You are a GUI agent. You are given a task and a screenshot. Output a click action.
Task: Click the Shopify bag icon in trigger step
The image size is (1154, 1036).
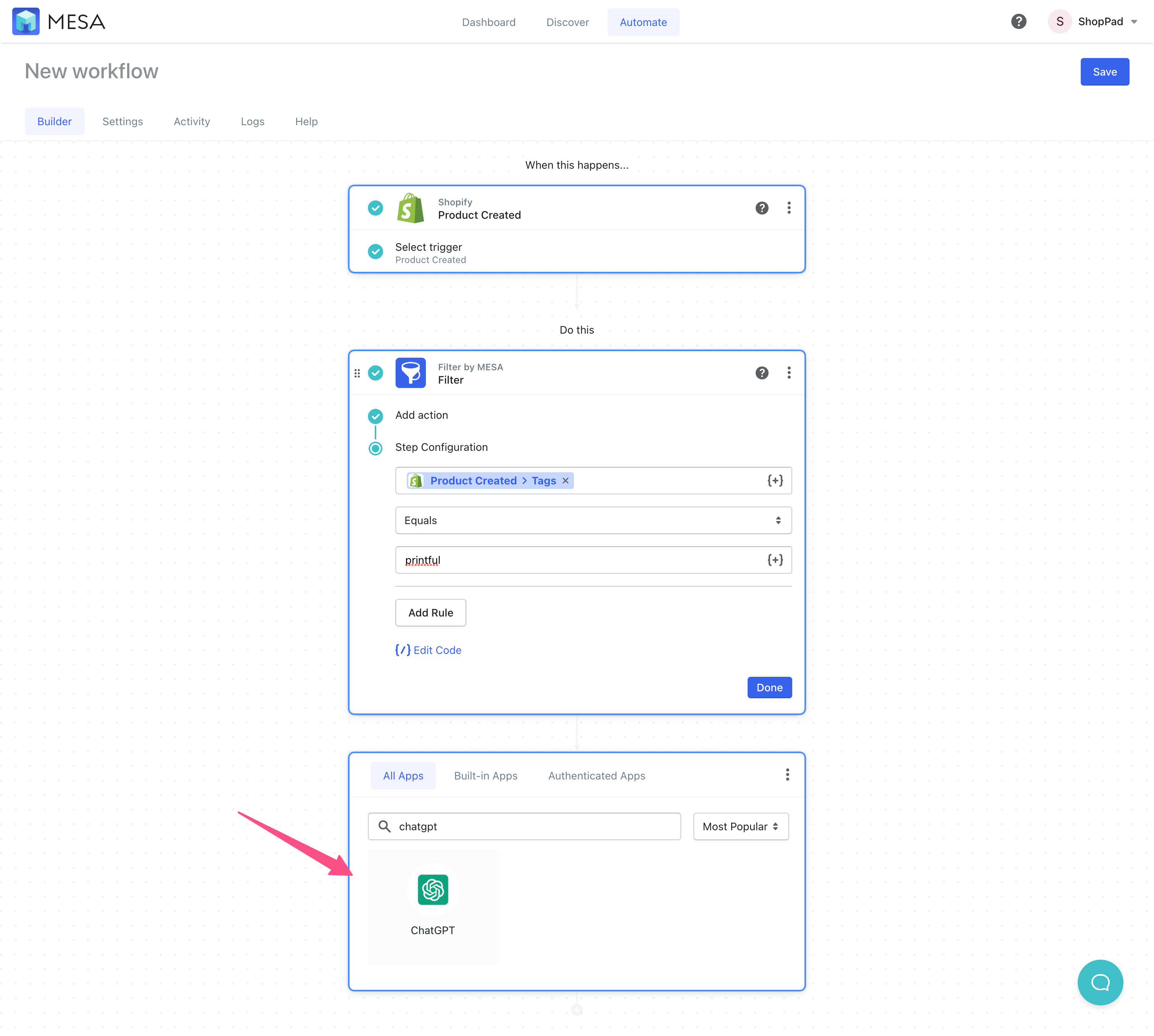click(410, 208)
